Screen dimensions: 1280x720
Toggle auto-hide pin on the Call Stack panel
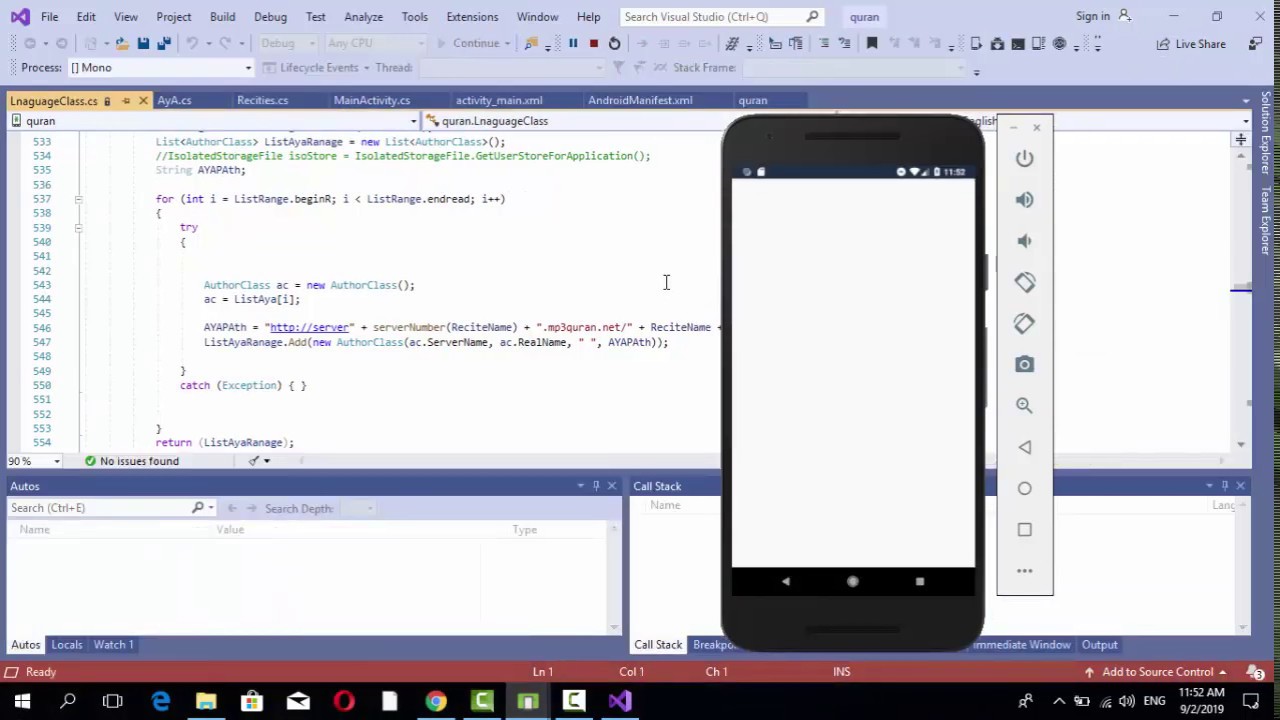[1224, 486]
